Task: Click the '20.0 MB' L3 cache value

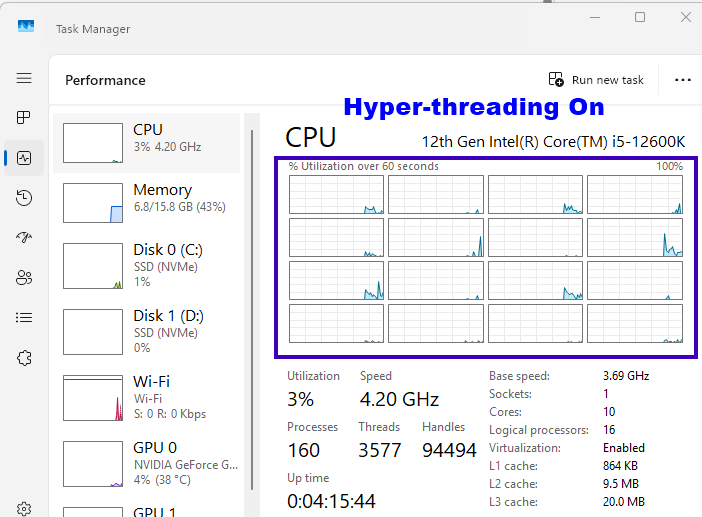Action: click(x=624, y=502)
